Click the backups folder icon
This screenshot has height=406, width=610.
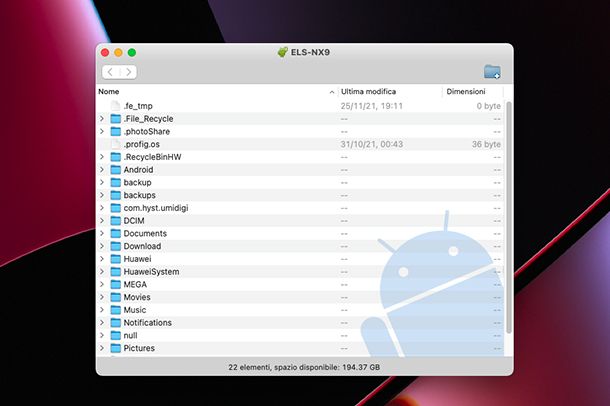pyautogui.click(x=116, y=195)
